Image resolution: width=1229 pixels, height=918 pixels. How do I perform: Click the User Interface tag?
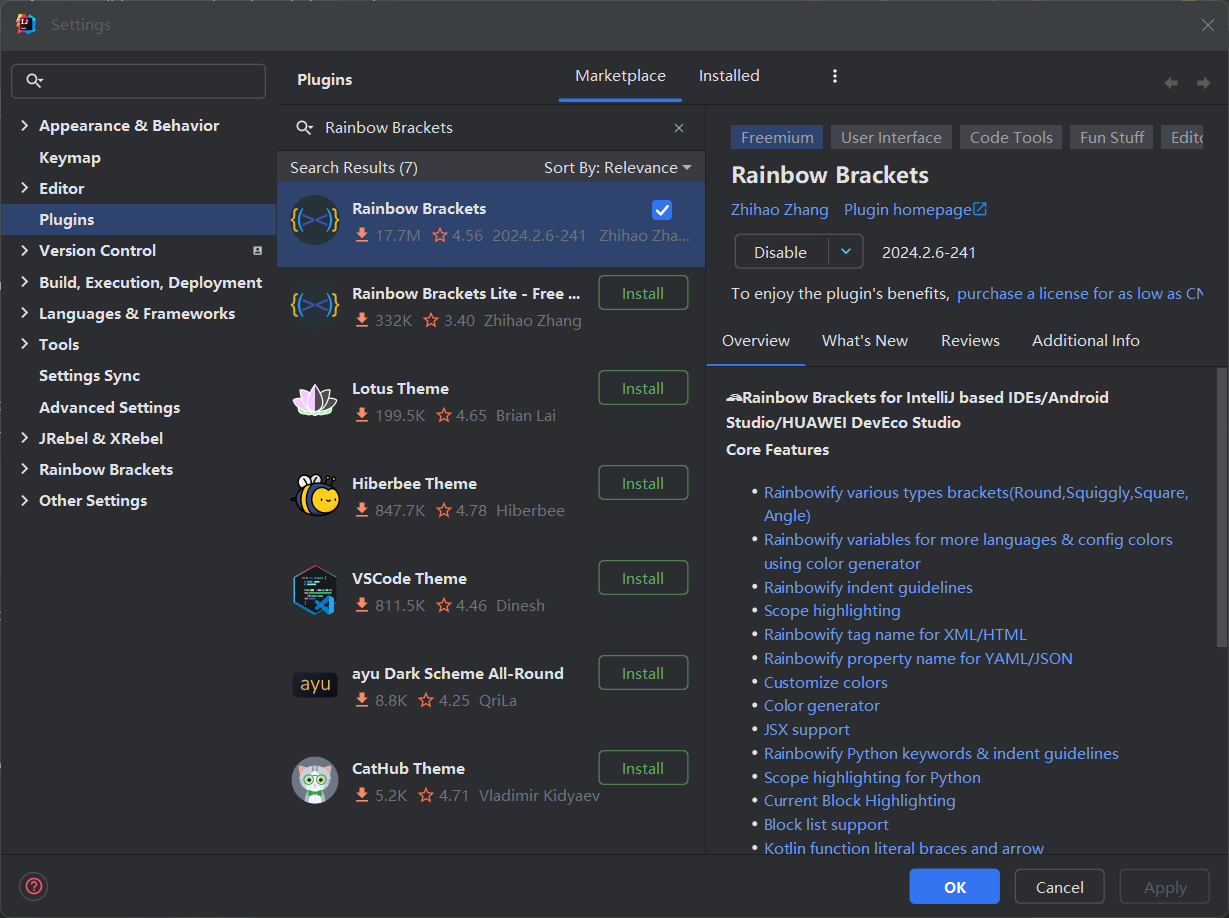[891, 138]
